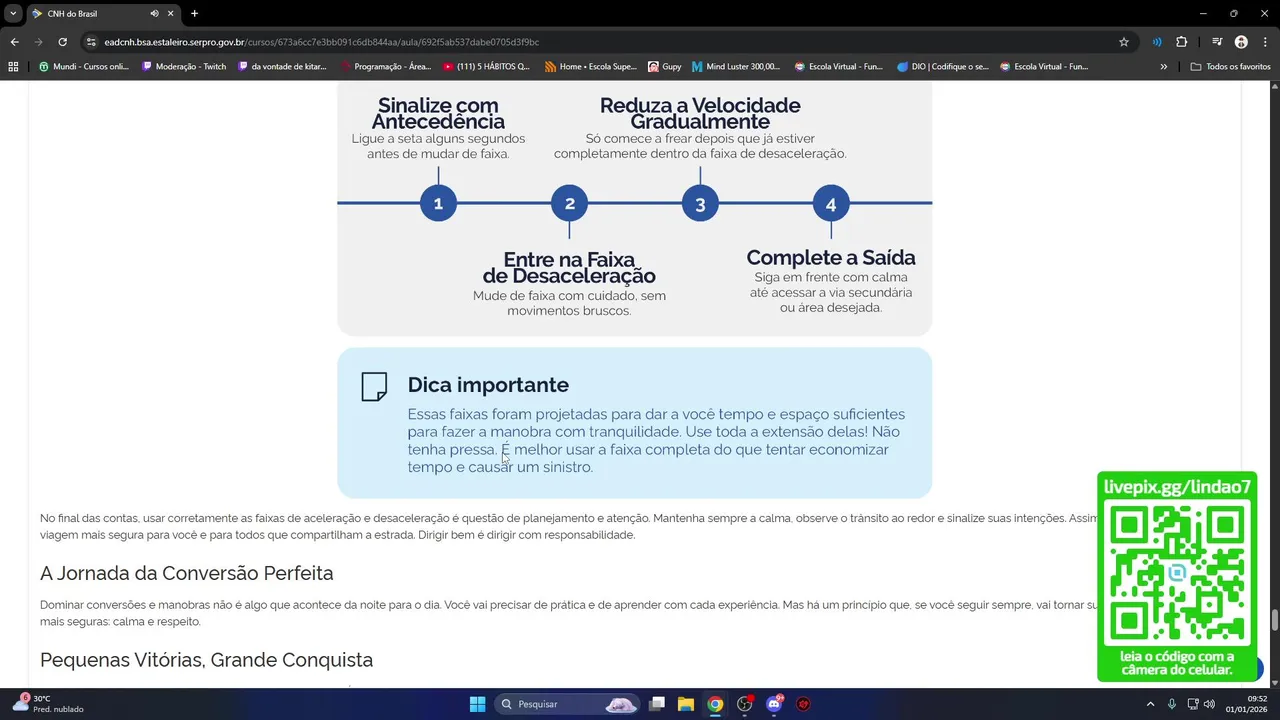1280x720 pixels.
Task: Open media control icon in browser toolbar
Action: click(x=1217, y=42)
